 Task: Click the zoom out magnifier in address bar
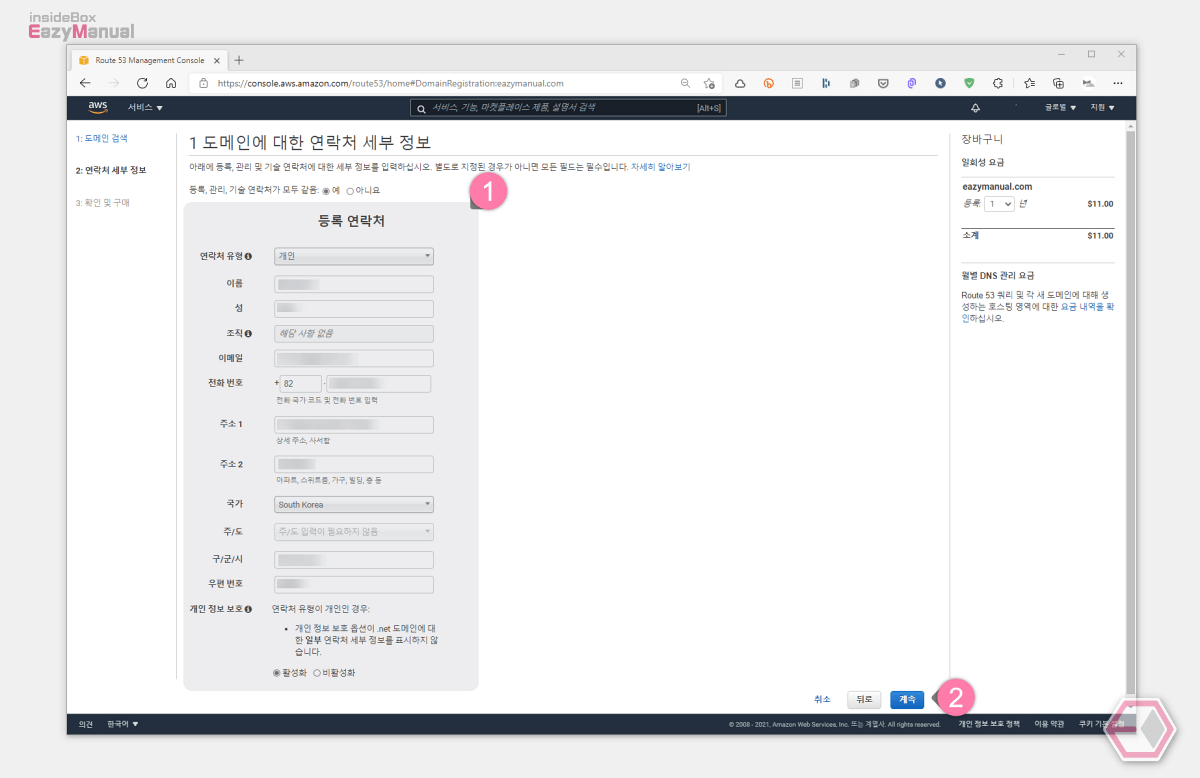point(685,83)
